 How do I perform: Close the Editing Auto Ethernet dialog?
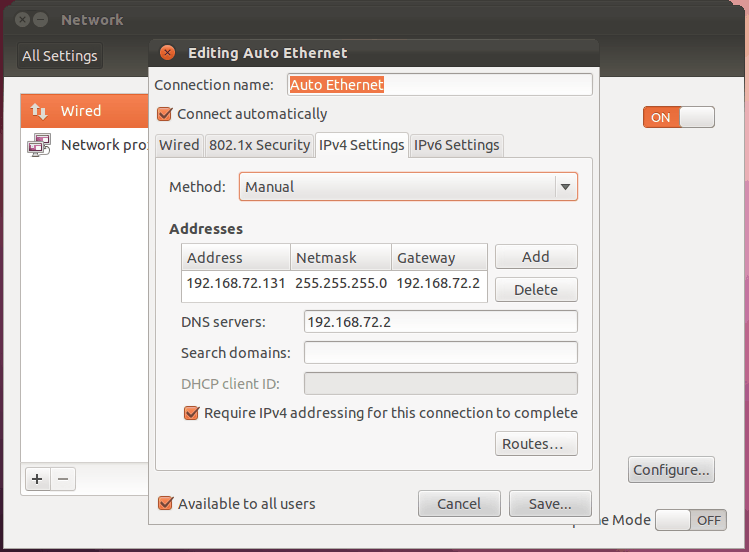pos(168,53)
